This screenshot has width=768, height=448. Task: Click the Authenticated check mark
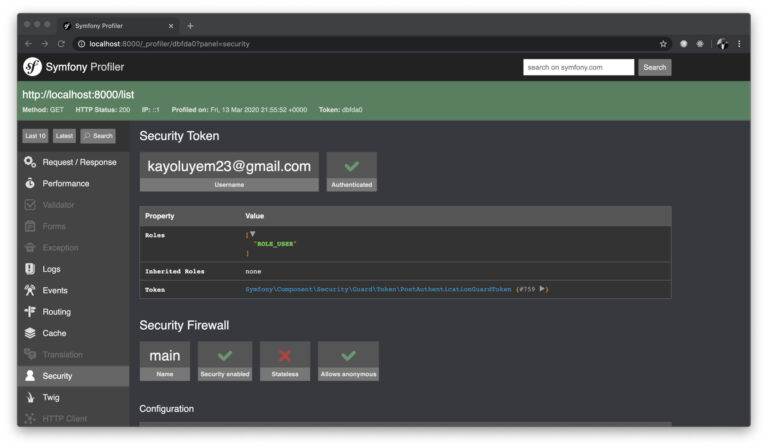[x=352, y=166]
